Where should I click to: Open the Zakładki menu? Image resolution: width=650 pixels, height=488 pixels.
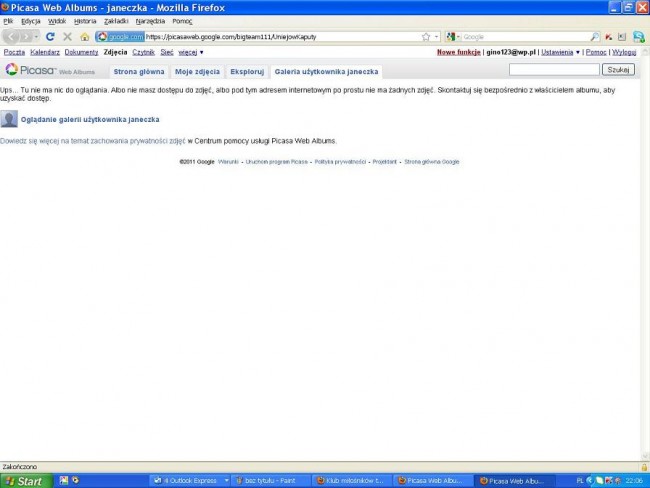[115, 21]
